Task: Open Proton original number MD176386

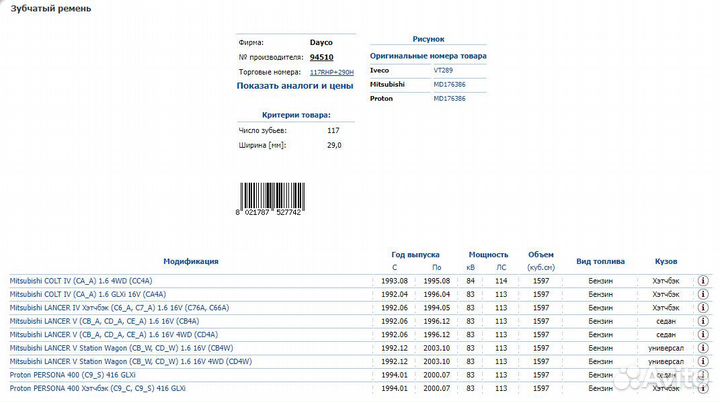Action: pyautogui.click(x=449, y=100)
